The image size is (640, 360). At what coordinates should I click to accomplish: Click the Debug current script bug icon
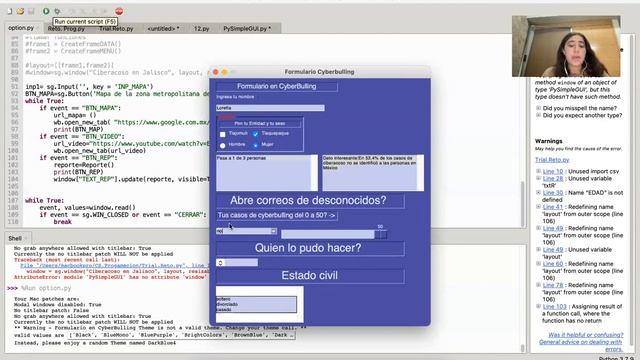[x=58, y=11]
